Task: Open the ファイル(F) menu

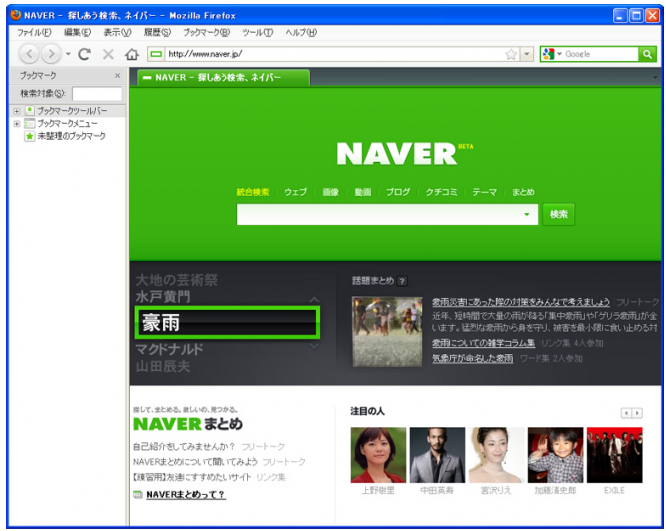Action: (x=34, y=32)
